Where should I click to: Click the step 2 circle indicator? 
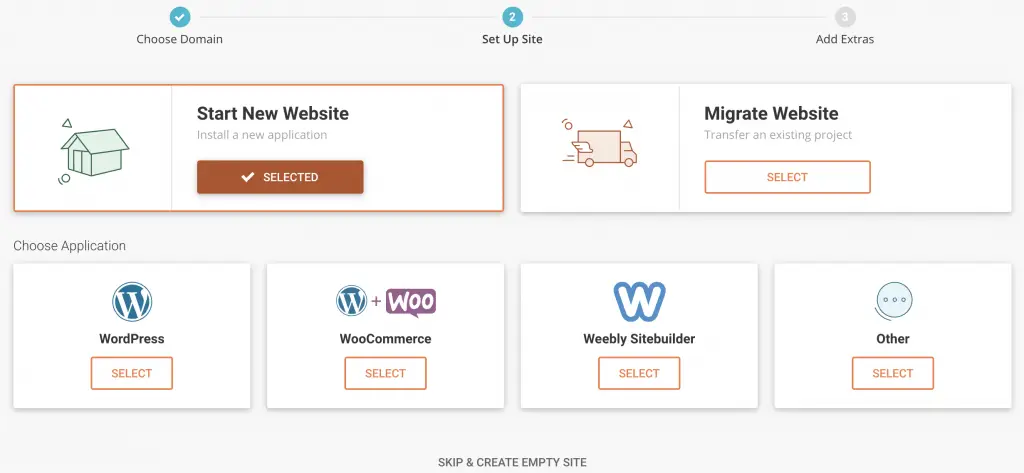point(512,17)
